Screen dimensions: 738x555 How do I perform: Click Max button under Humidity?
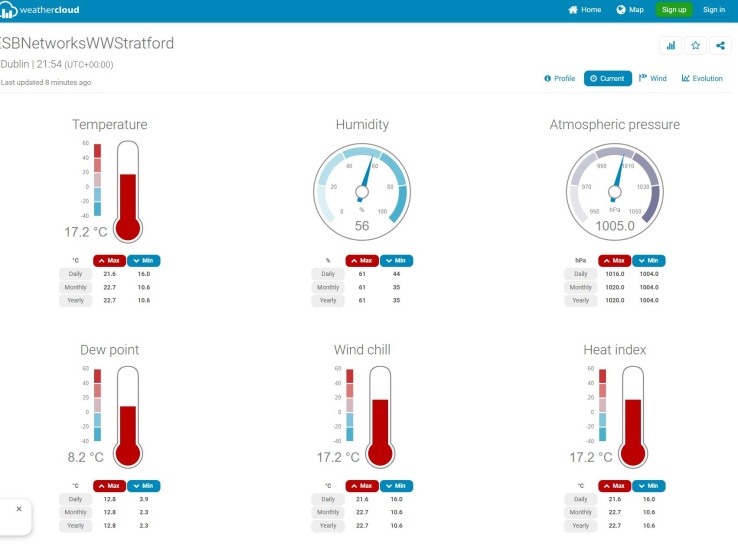click(362, 260)
